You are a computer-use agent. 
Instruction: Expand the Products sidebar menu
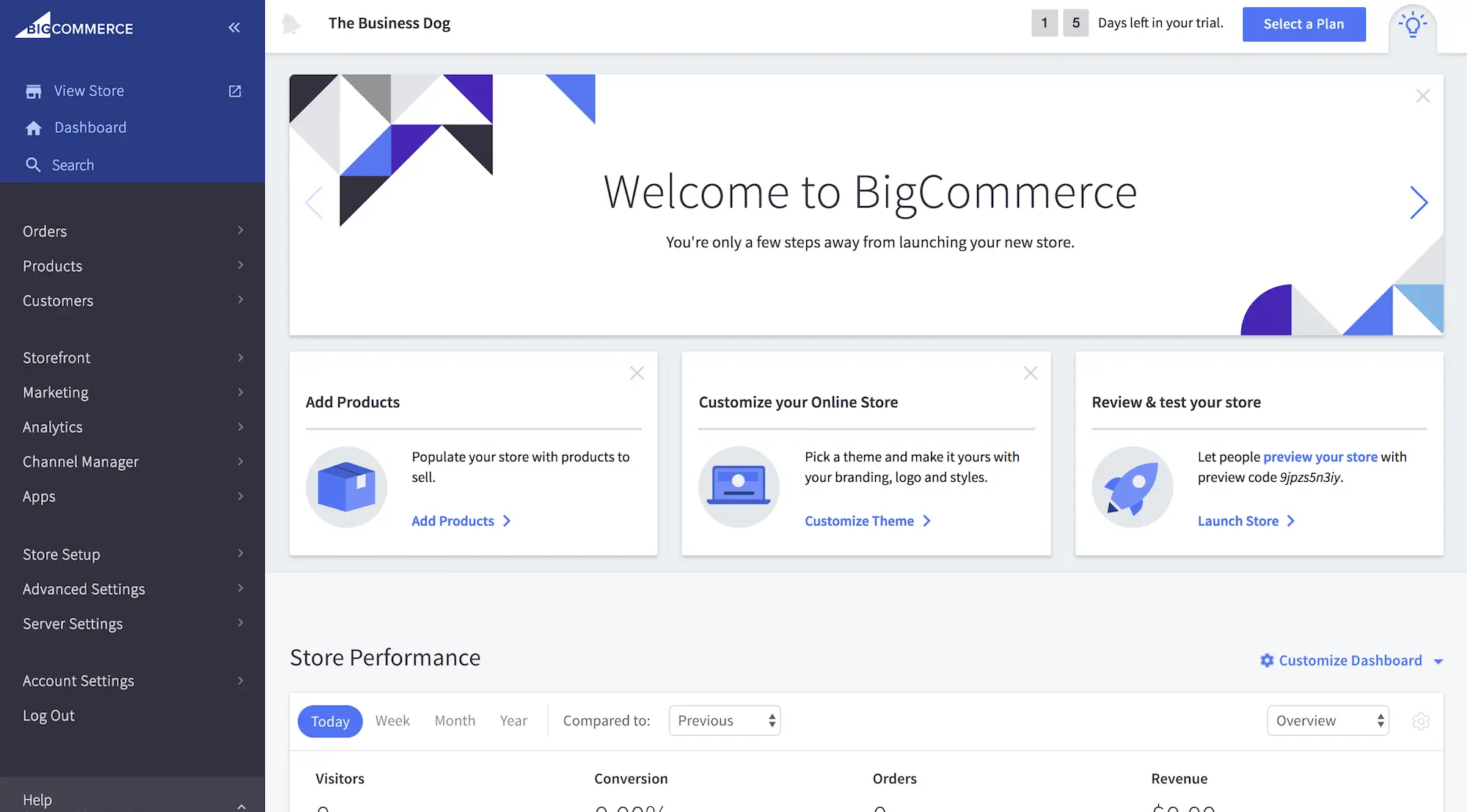pos(51,266)
